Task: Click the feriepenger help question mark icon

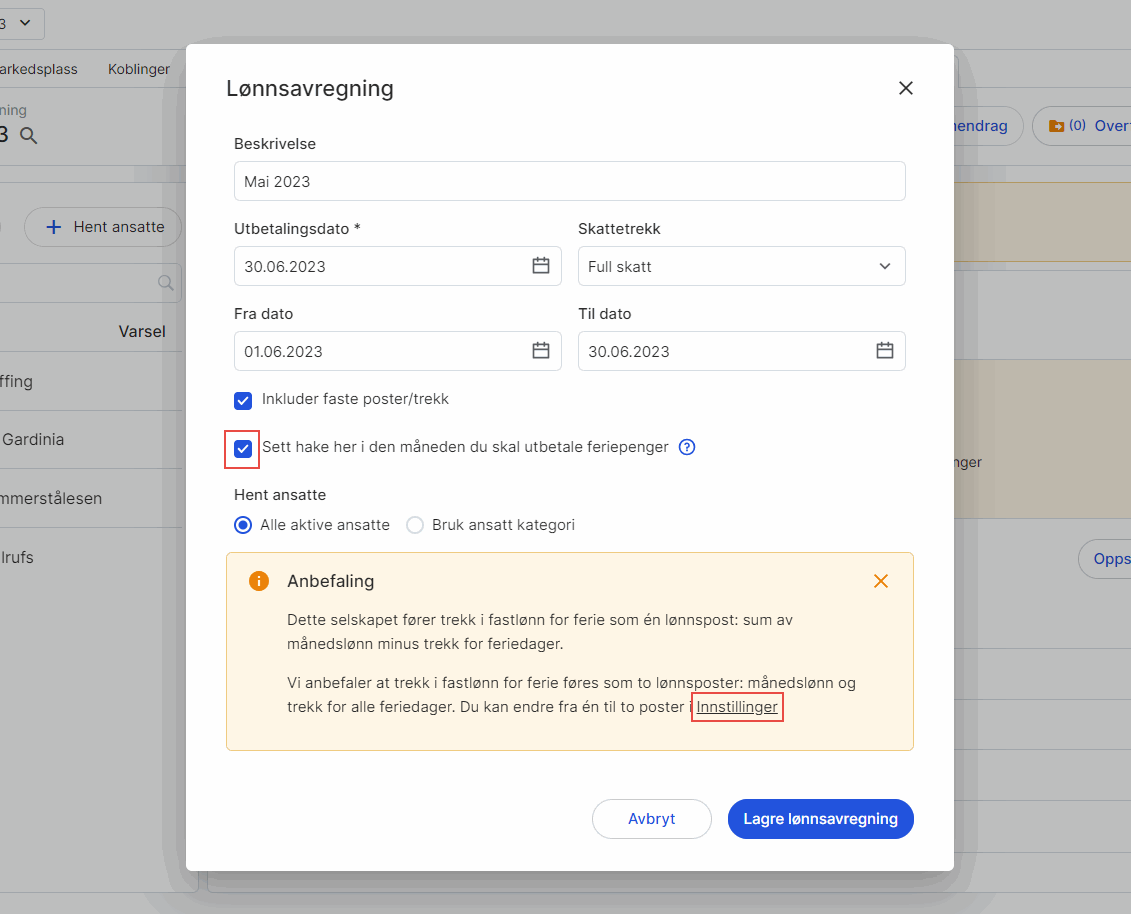Action: click(687, 448)
